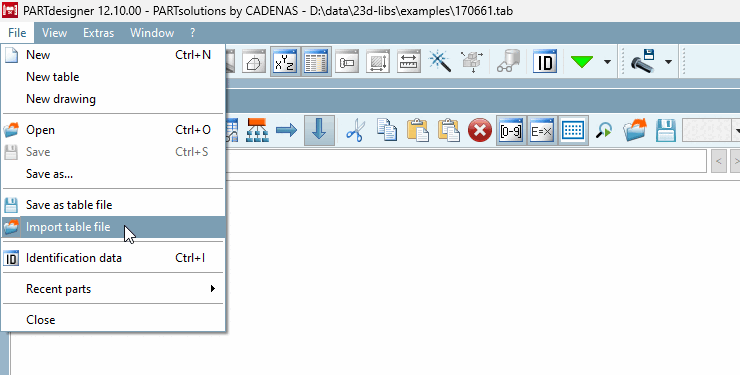The width and height of the screenshot is (740, 375).
Task: Expand the Recent parts submenu
Action: pos(113,289)
